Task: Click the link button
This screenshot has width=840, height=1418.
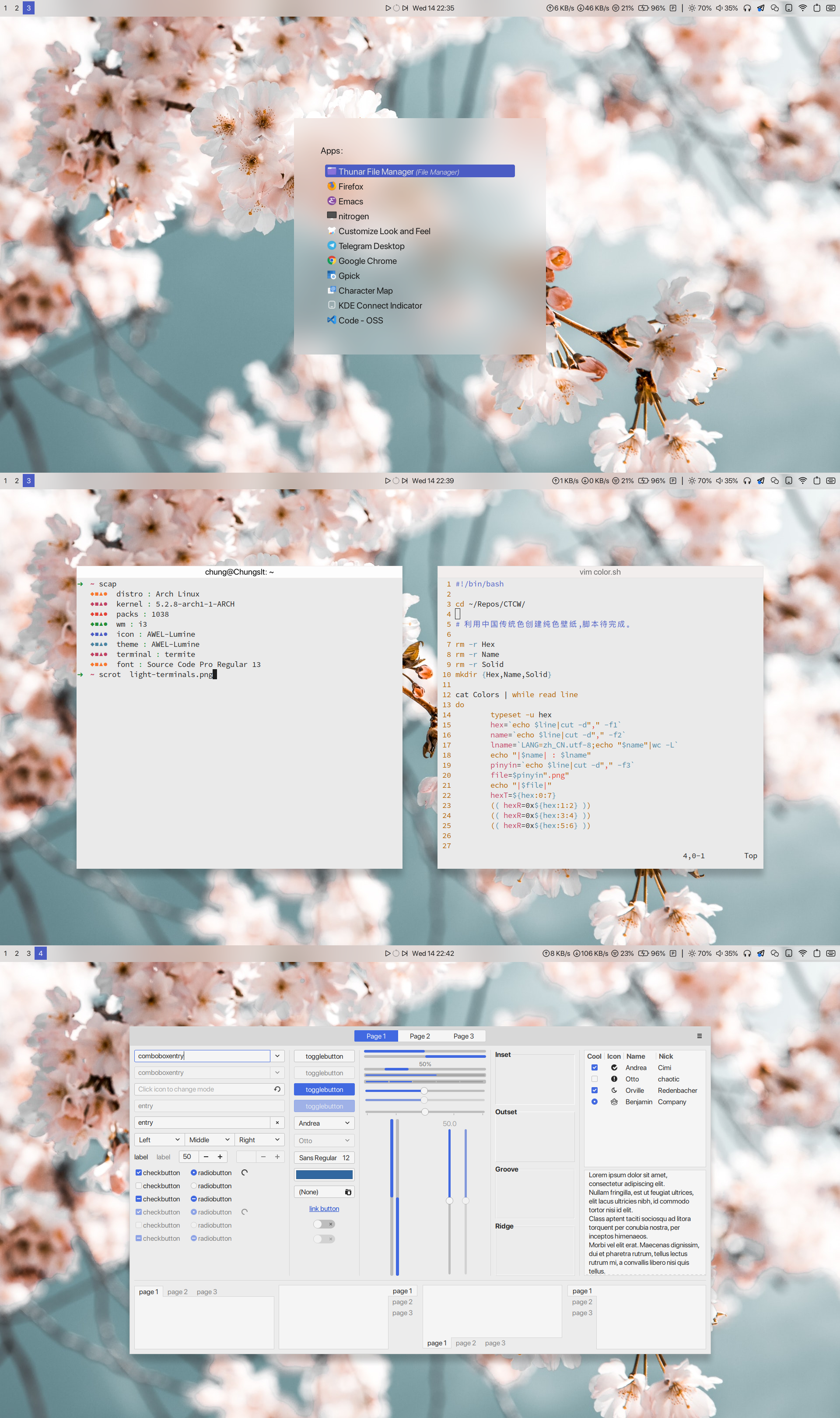Action: (324, 1208)
